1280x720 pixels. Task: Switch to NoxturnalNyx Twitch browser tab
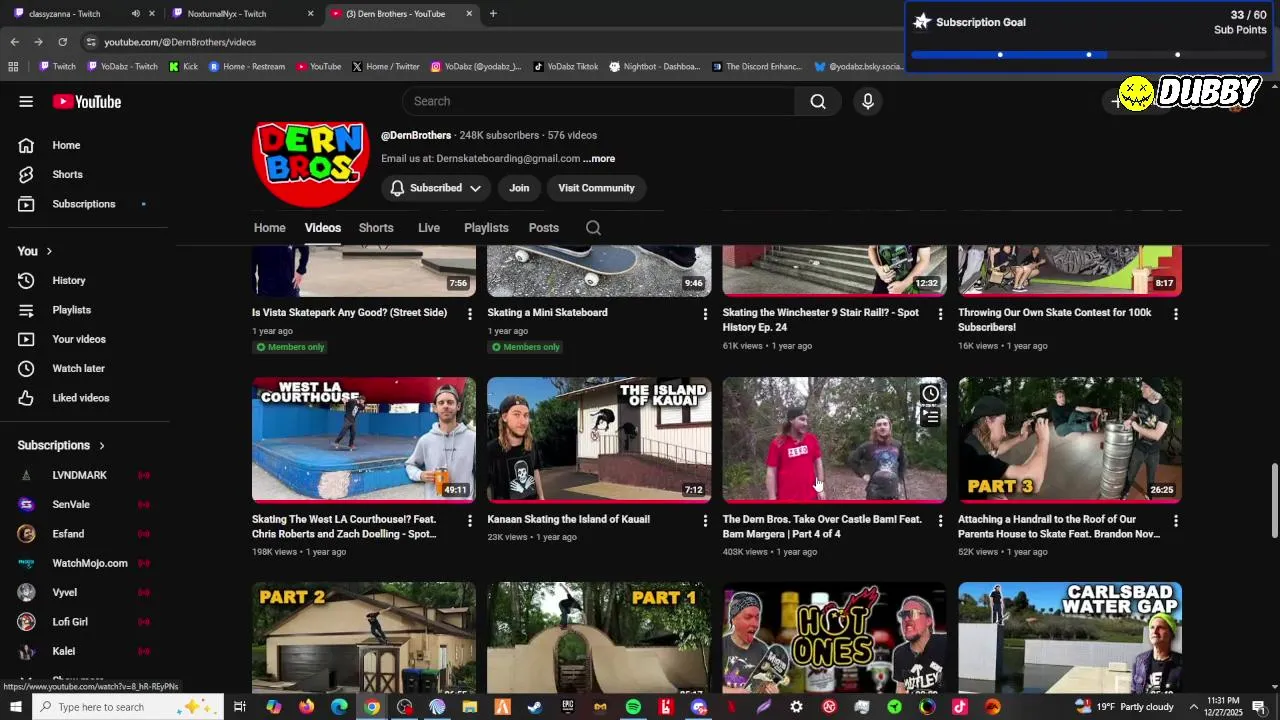[240, 14]
